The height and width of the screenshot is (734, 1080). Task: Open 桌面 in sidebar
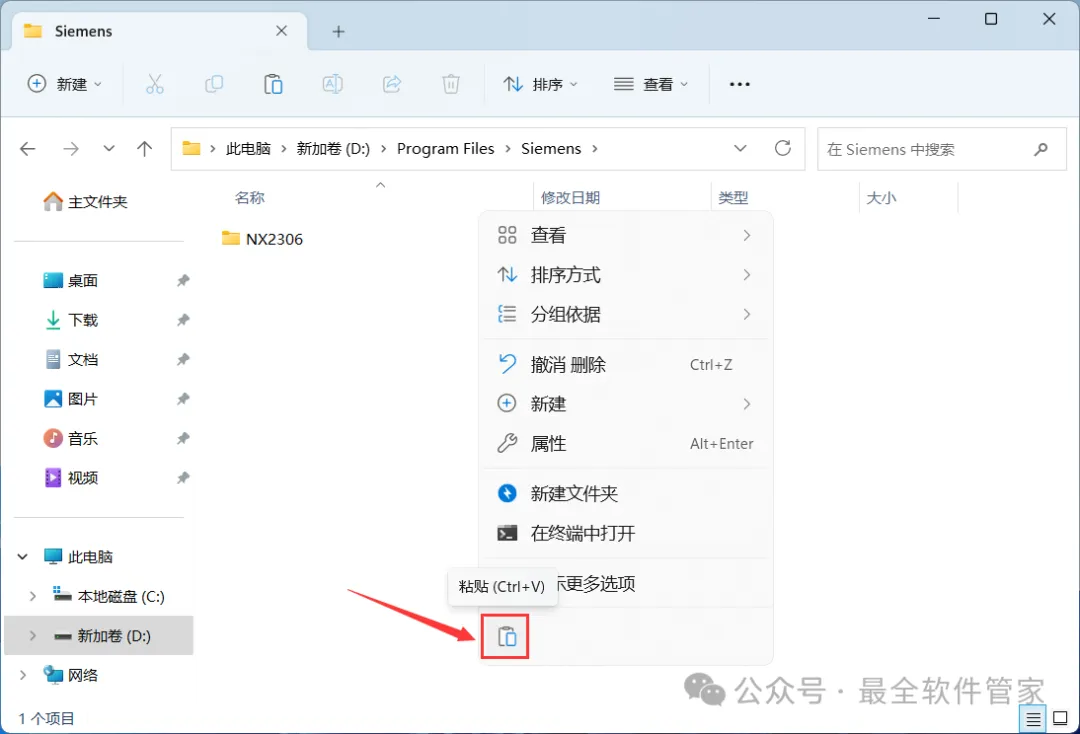(x=71, y=281)
